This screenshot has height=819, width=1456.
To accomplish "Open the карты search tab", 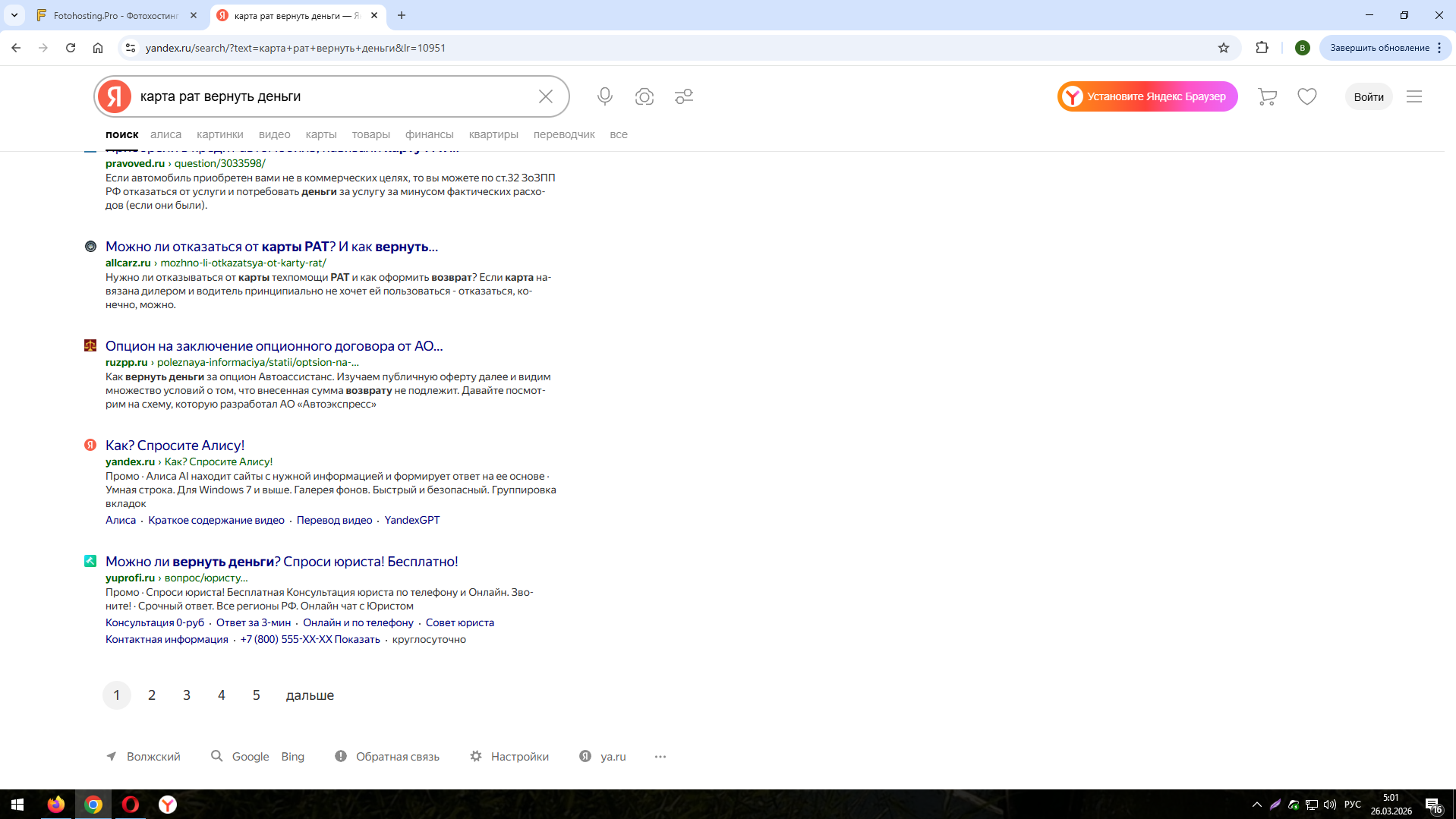I will pyautogui.click(x=321, y=134).
